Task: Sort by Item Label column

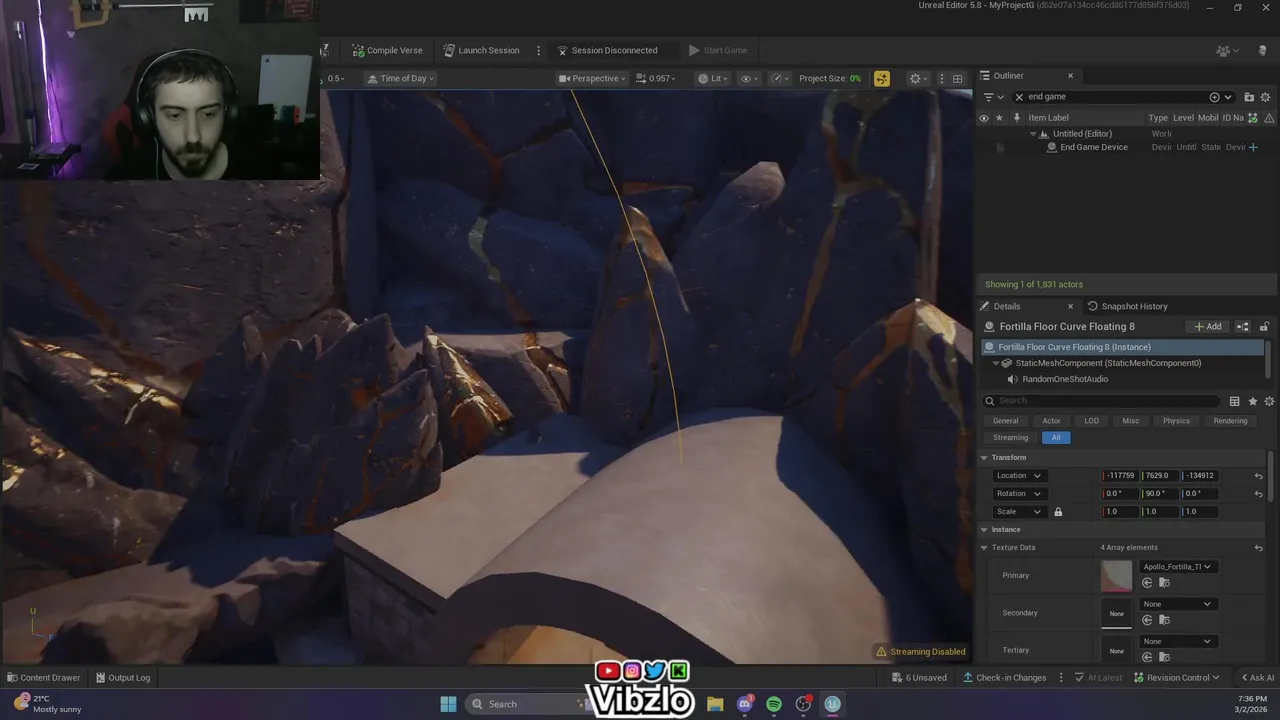Action: click(x=1048, y=118)
